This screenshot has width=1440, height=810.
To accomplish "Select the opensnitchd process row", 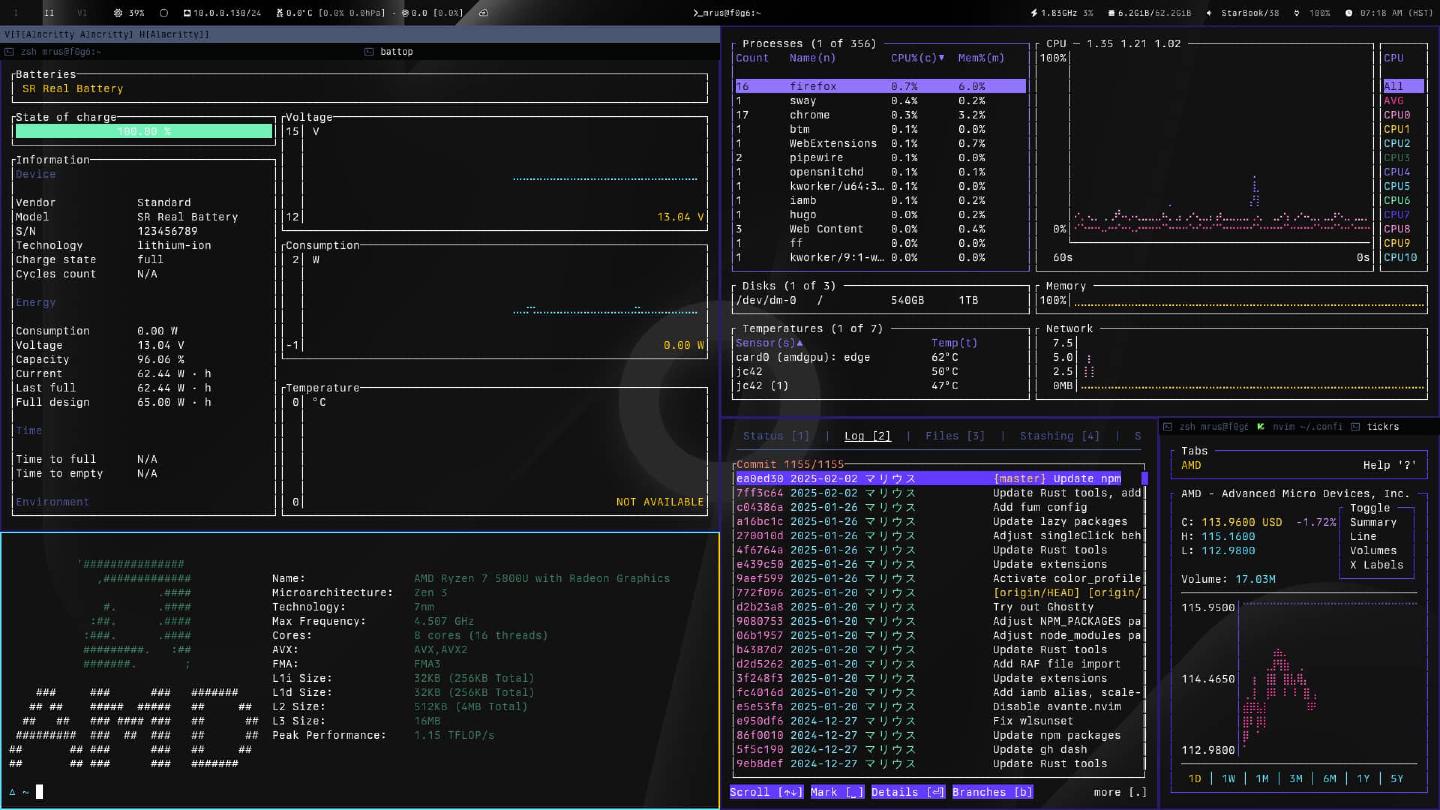I will point(880,172).
